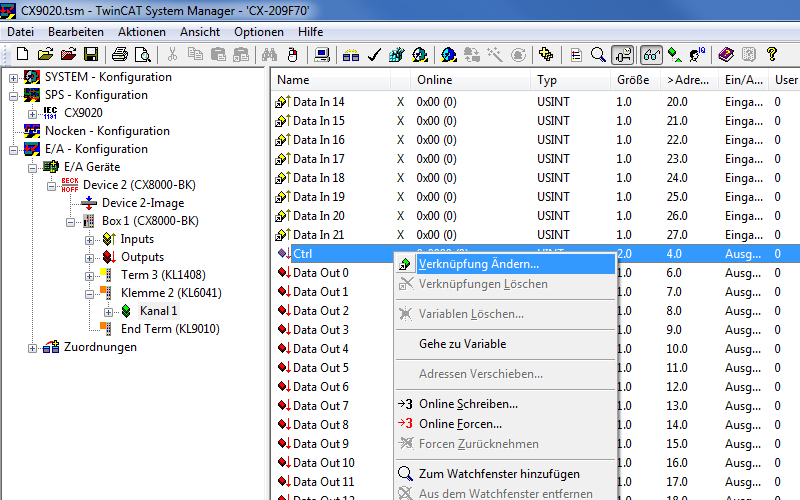Sort by the Typ column header
The height and width of the screenshot is (500, 800).
coord(570,80)
